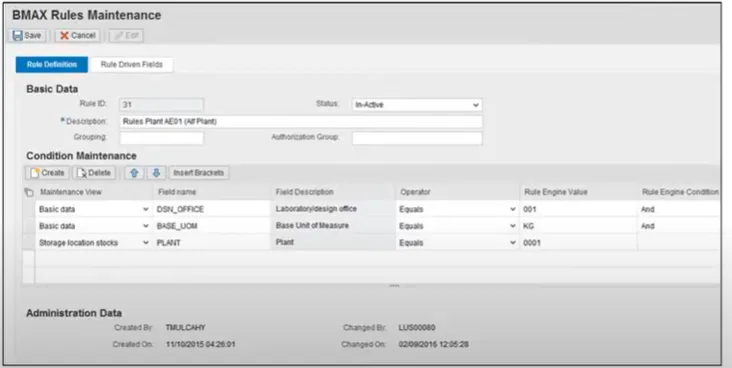
Task: Click the Field Description column header
Action: pos(304,192)
